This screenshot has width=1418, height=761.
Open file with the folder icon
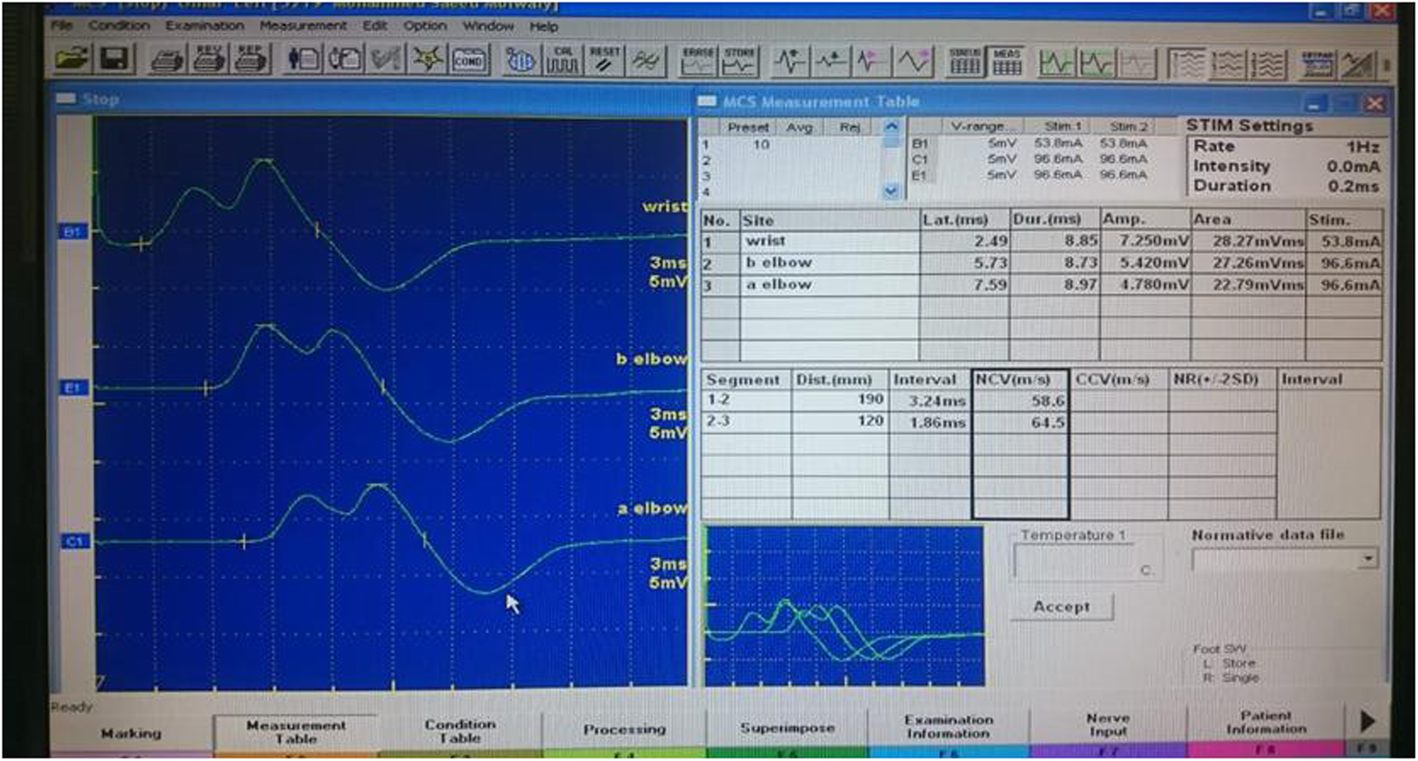click(73, 59)
